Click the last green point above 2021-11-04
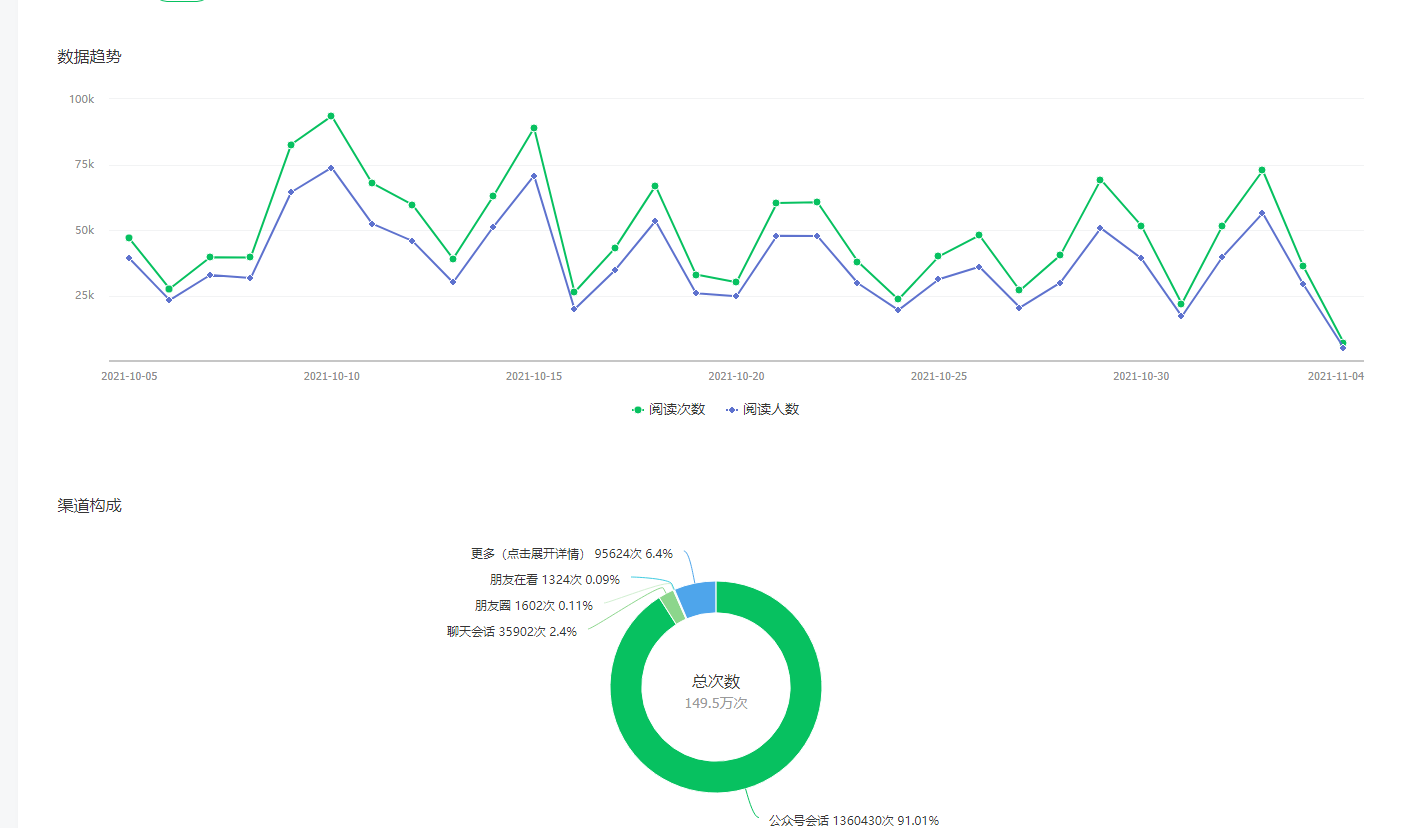The width and height of the screenshot is (1409, 828). point(1343,343)
